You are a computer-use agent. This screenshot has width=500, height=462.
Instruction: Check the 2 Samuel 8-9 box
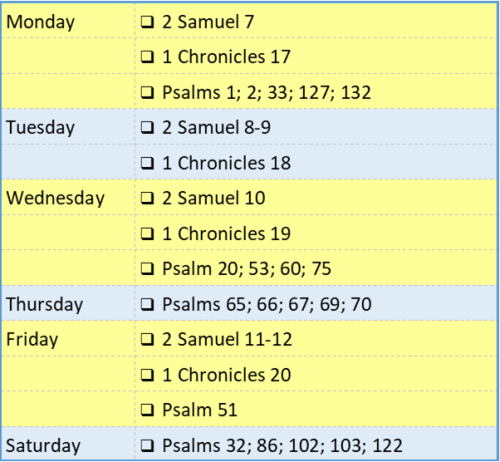coord(147,128)
